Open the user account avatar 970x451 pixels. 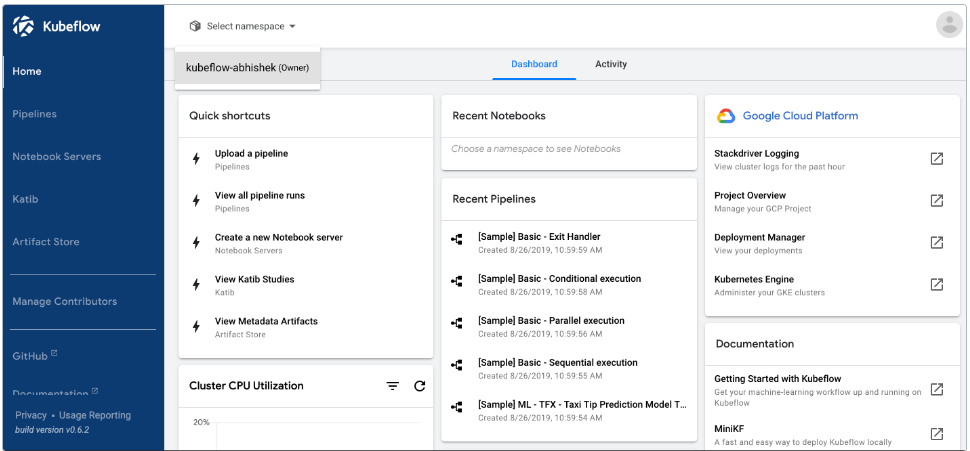pyautogui.click(x=948, y=25)
